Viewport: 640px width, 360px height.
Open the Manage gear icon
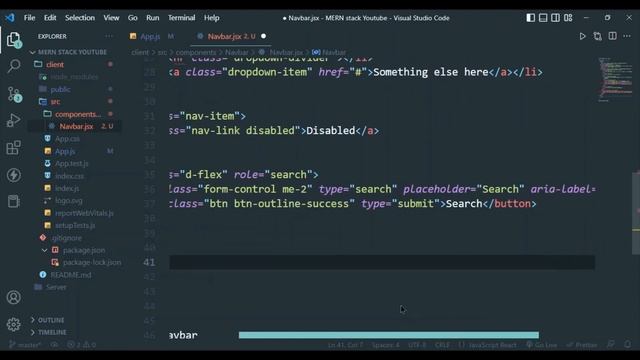point(13,324)
